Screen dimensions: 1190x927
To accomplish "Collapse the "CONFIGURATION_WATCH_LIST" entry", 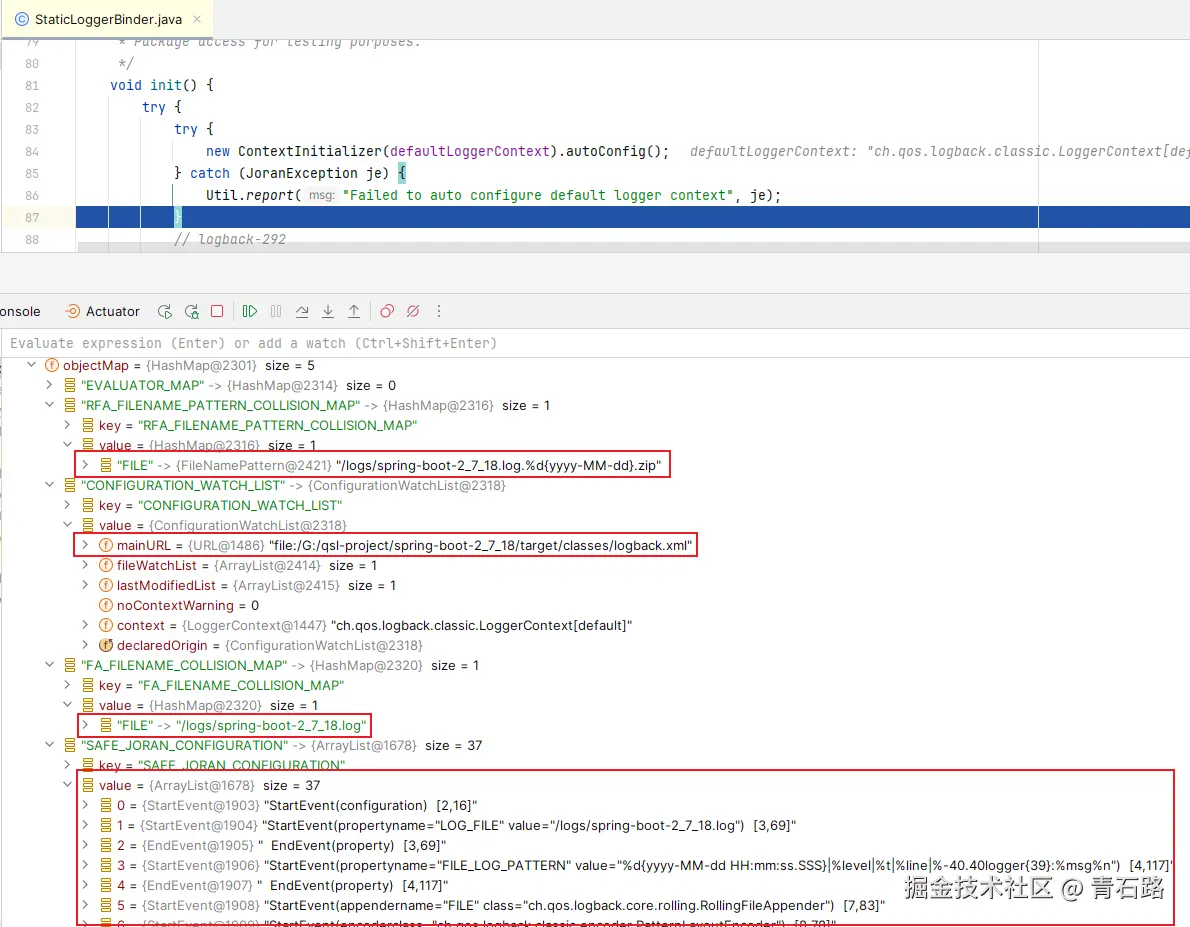I will click(x=49, y=485).
